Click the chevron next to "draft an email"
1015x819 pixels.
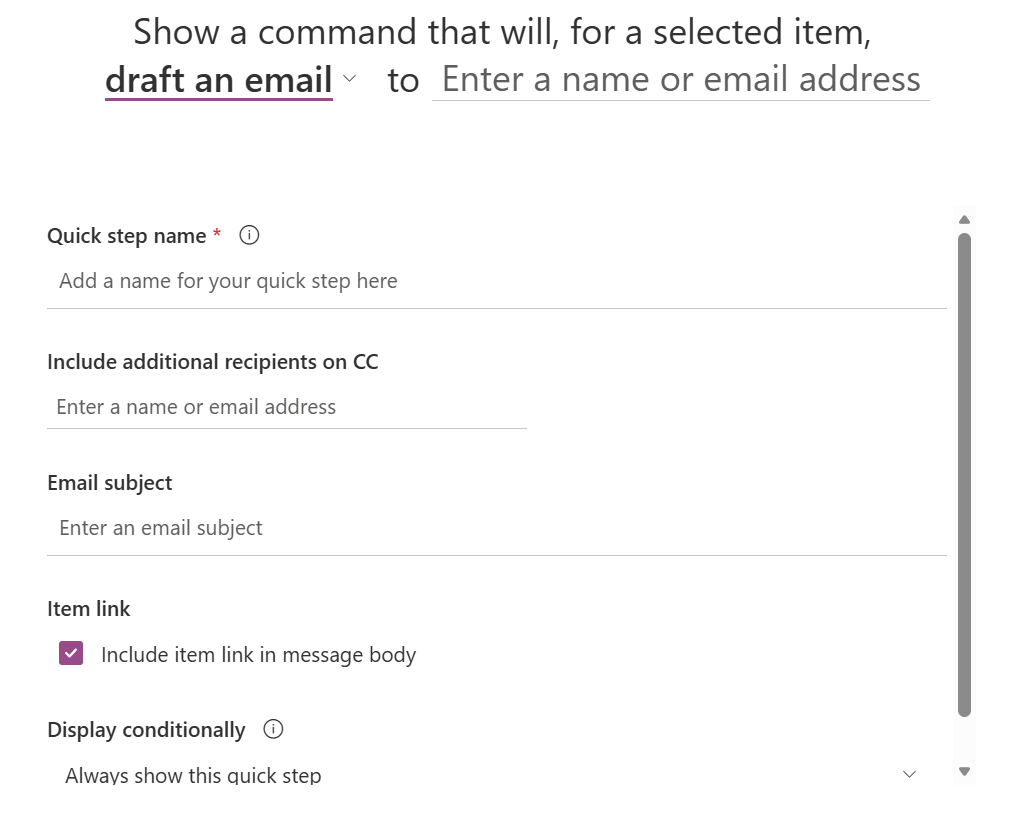349,79
